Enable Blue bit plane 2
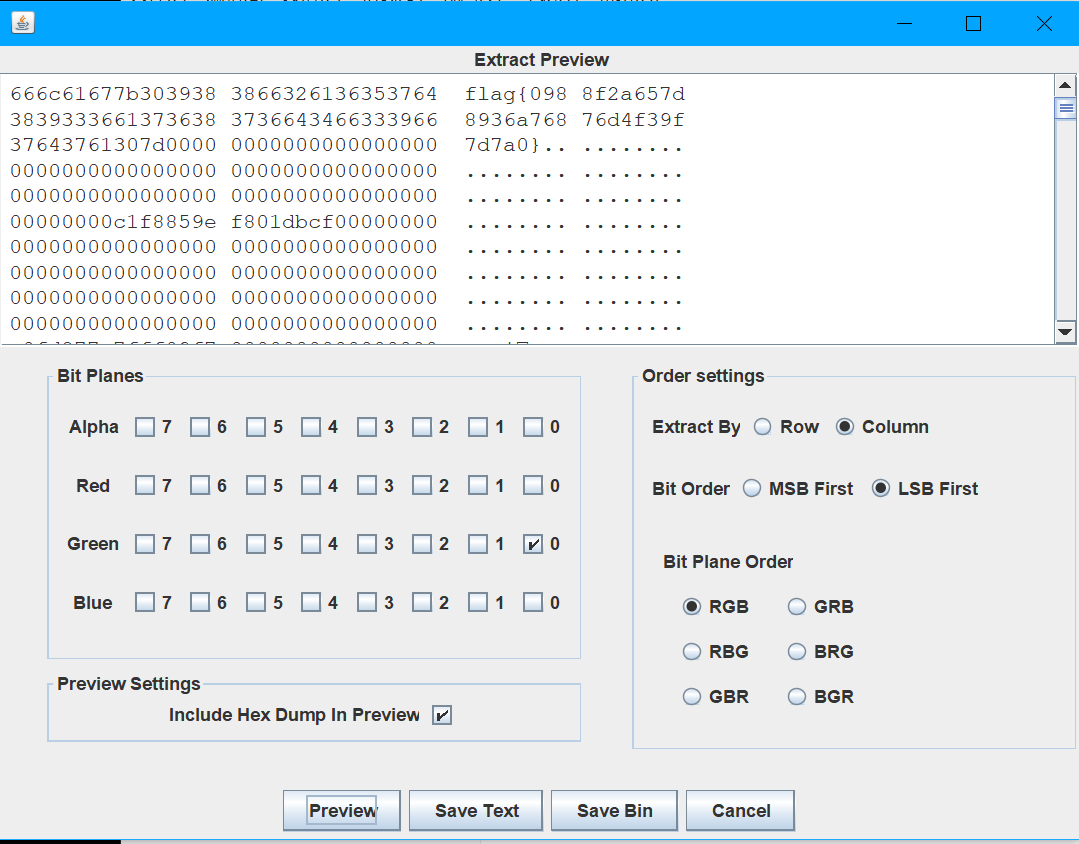 tap(422, 603)
